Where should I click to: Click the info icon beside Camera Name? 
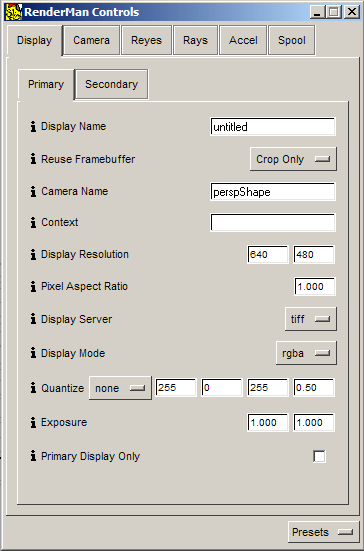33,192
